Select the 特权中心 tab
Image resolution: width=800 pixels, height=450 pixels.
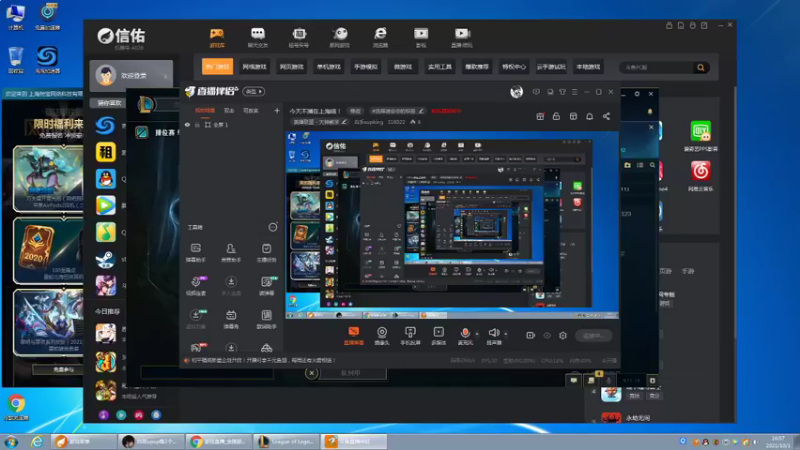pos(514,67)
